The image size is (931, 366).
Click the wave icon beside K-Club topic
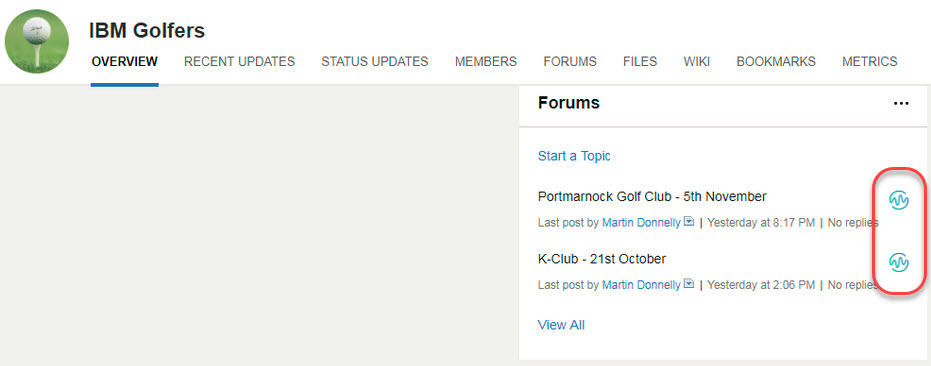point(899,262)
